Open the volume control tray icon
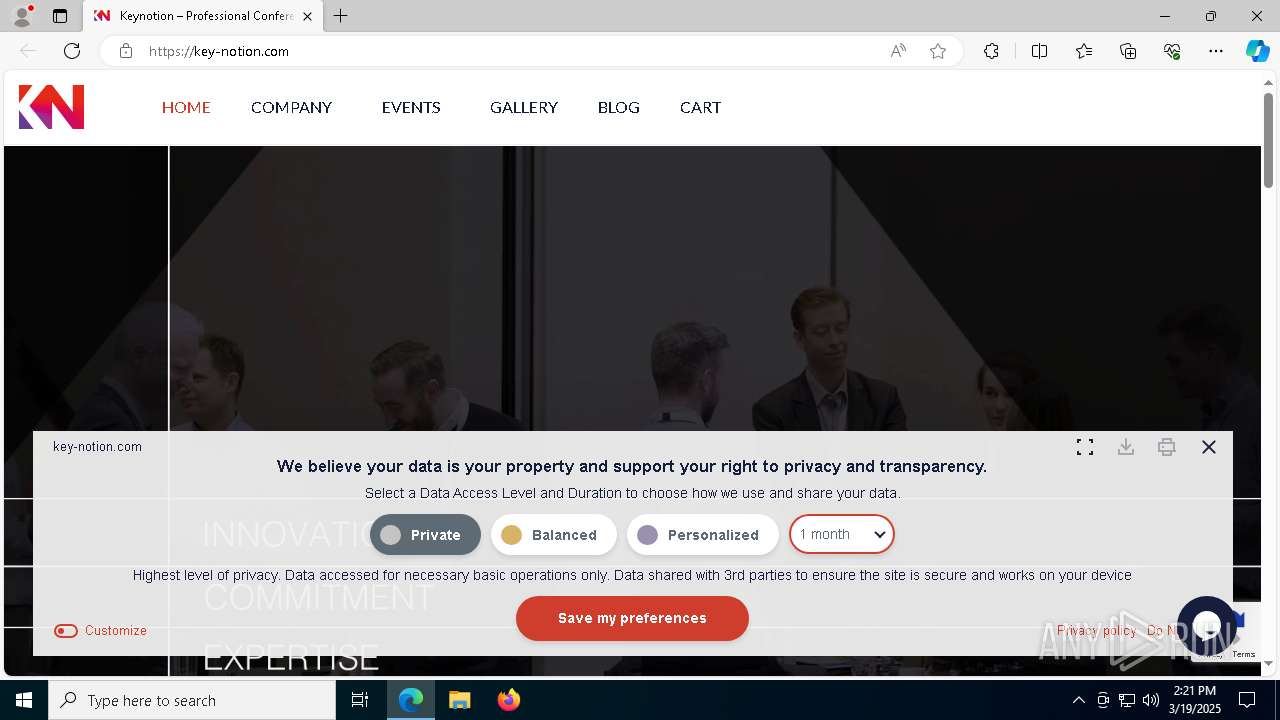Screen dimensions: 1280x720 pyautogui.click(x=1151, y=700)
